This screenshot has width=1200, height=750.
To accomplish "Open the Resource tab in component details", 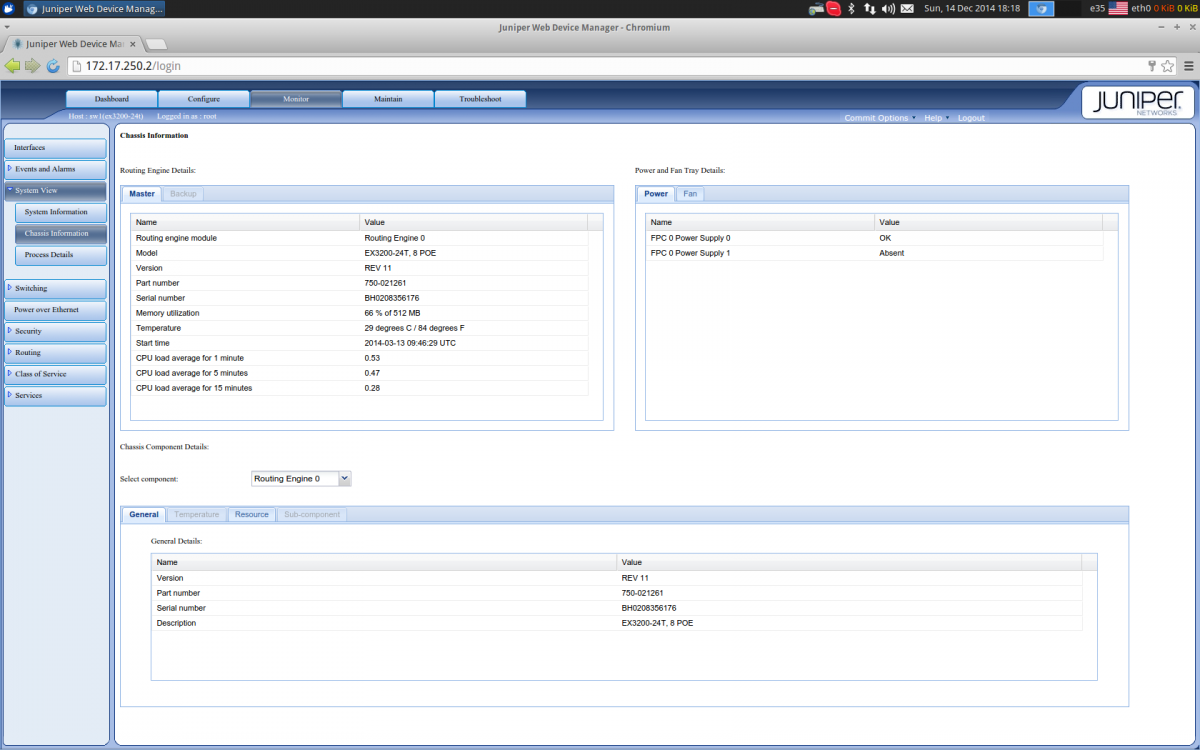I will pyautogui.click(x=251, y=514).
